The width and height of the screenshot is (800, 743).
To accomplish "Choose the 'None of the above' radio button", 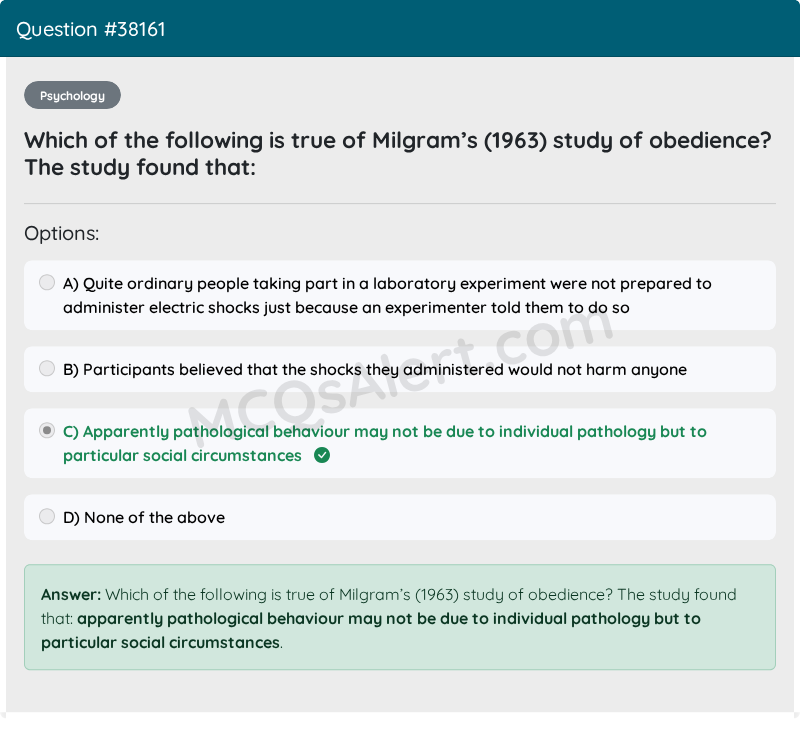I will pos(47,517).
